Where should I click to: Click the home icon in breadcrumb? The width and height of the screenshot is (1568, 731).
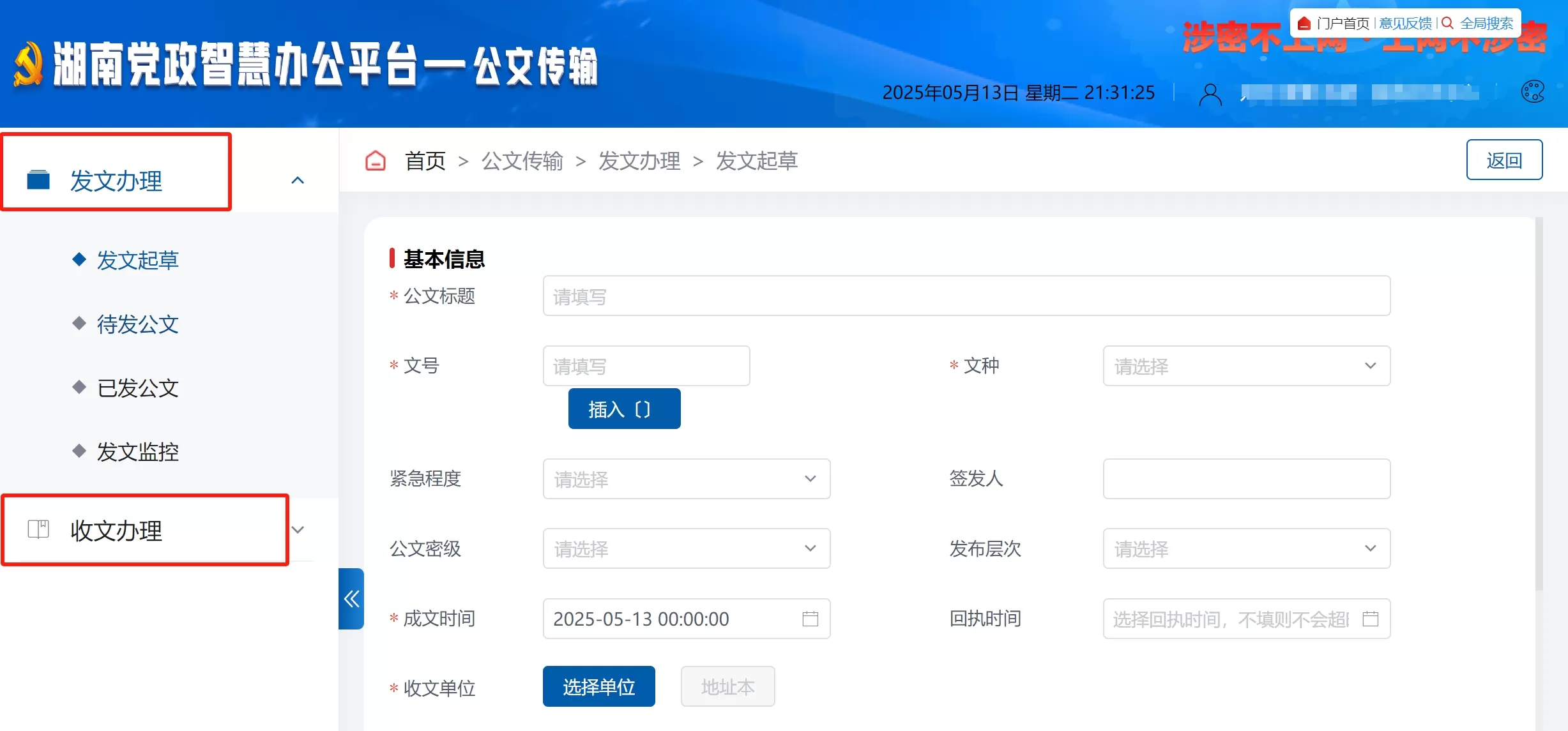click(376, 161)
